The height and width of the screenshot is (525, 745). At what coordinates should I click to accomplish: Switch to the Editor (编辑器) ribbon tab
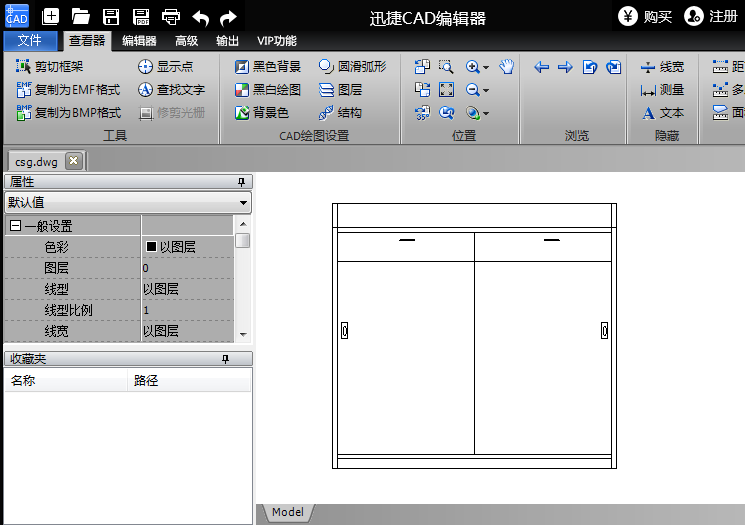[139, 41]
